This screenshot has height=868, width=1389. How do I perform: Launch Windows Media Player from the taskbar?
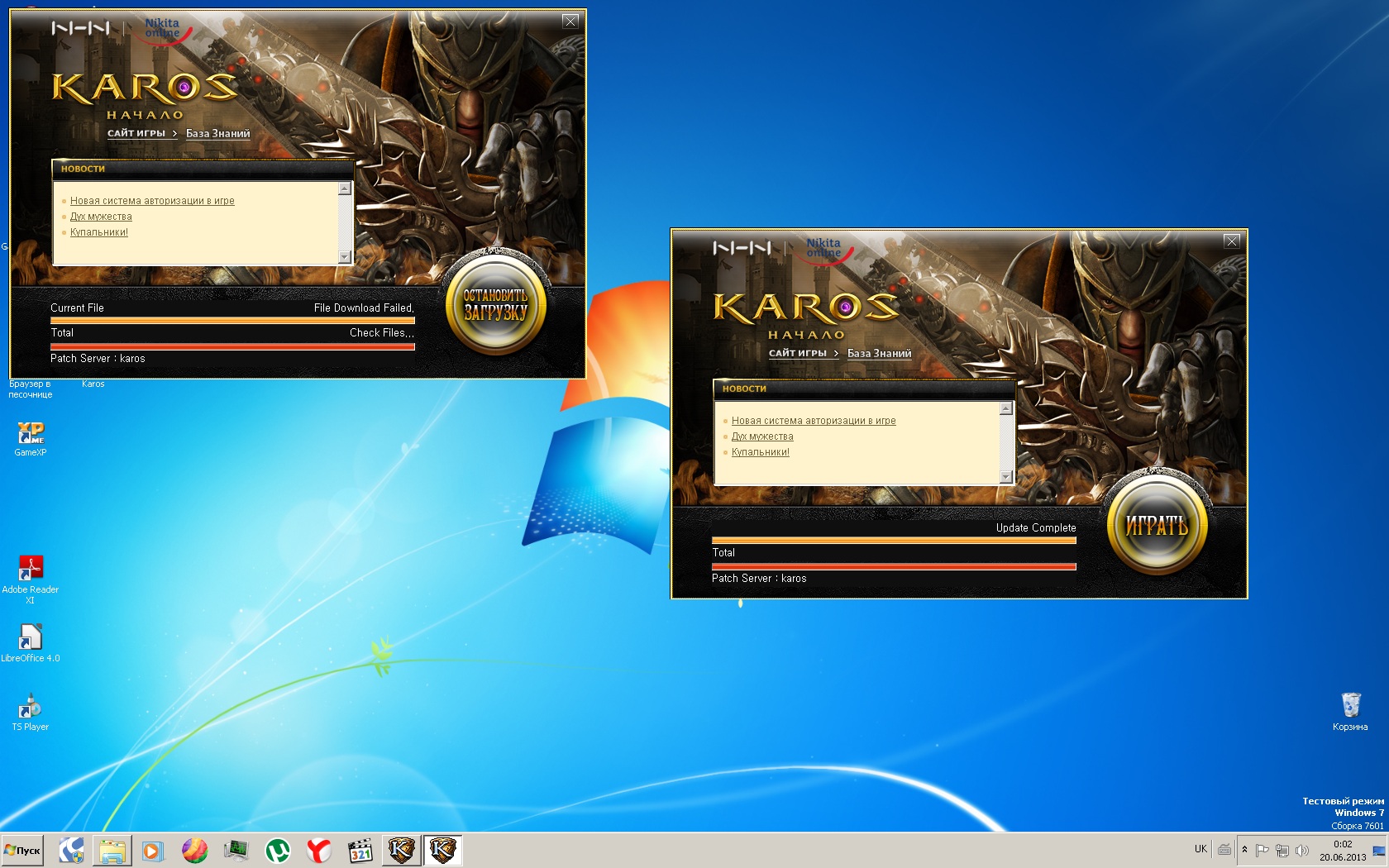pyautogui.click(x=153, y=850)
